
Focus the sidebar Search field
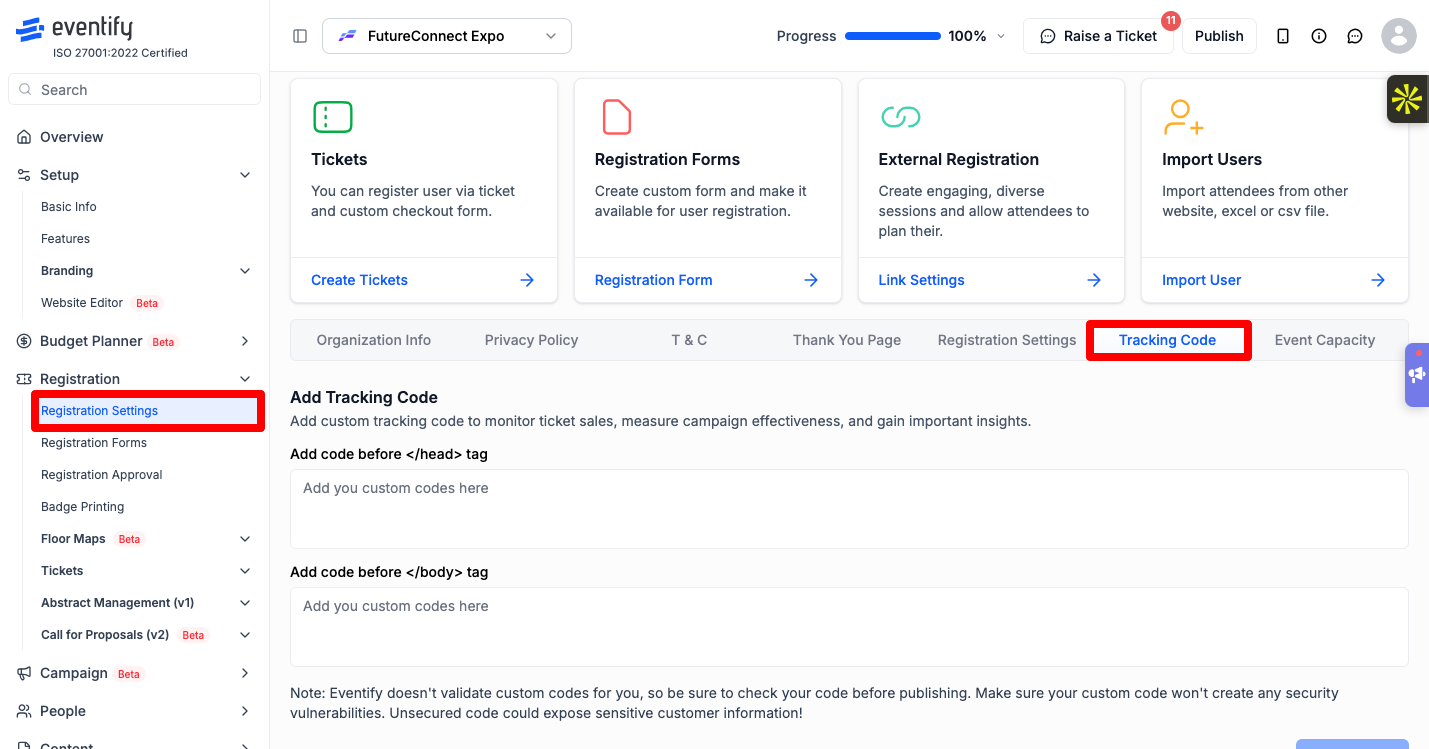[134, 89]
